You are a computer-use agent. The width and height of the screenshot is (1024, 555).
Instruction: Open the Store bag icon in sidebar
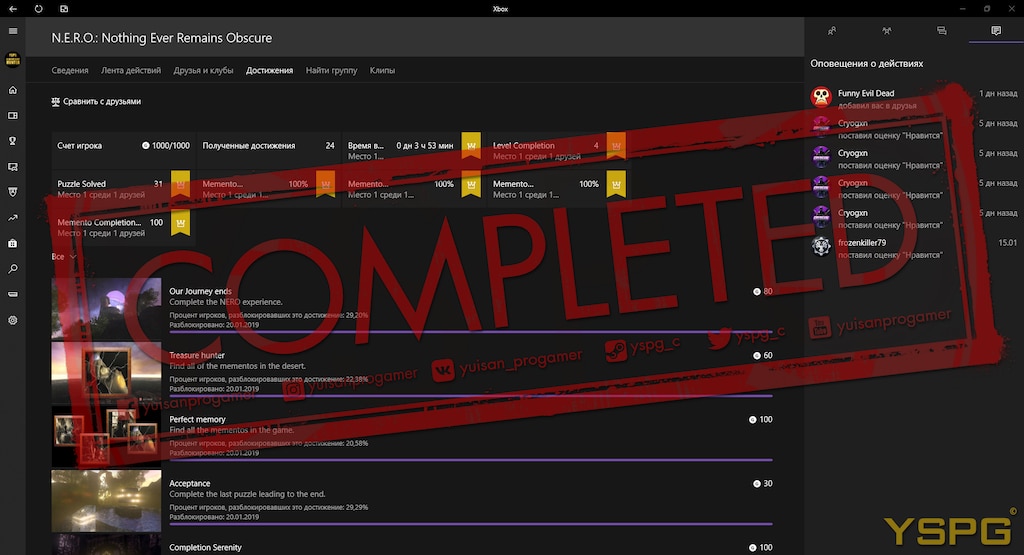click(x=12, y=244)
